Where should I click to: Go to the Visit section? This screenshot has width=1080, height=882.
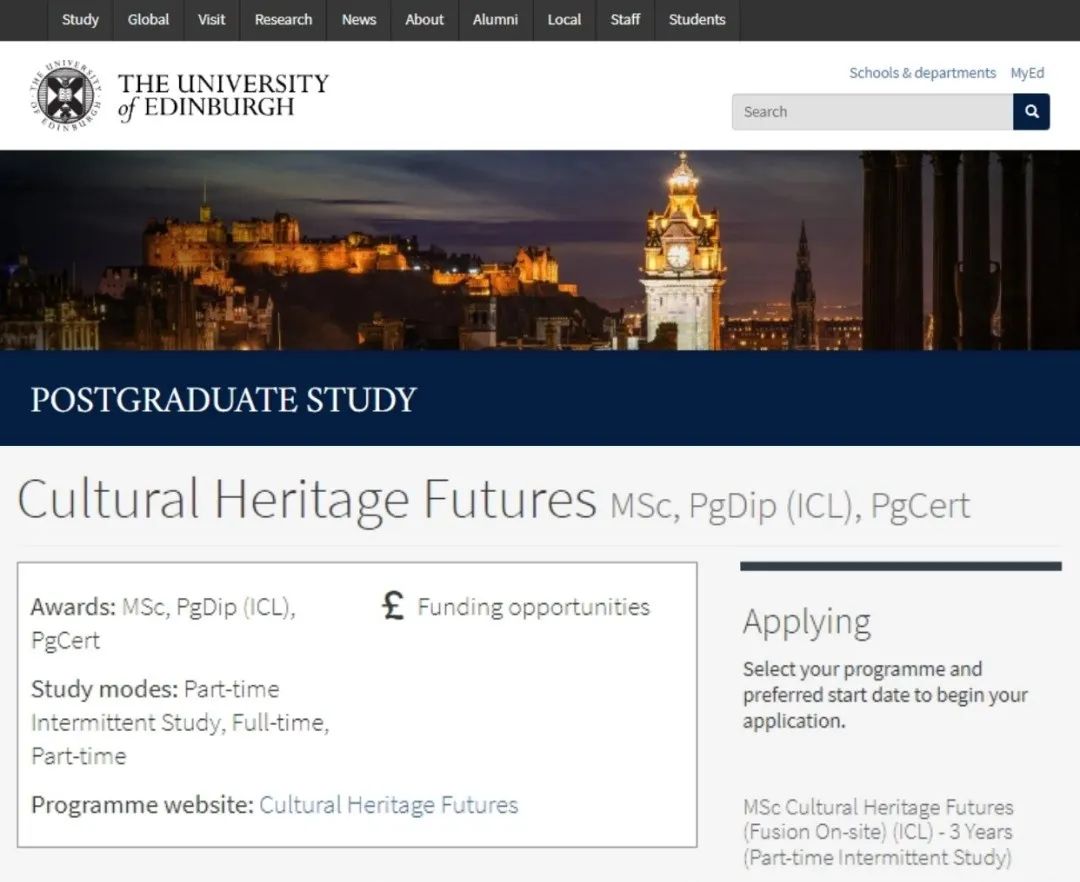[211, 20]
